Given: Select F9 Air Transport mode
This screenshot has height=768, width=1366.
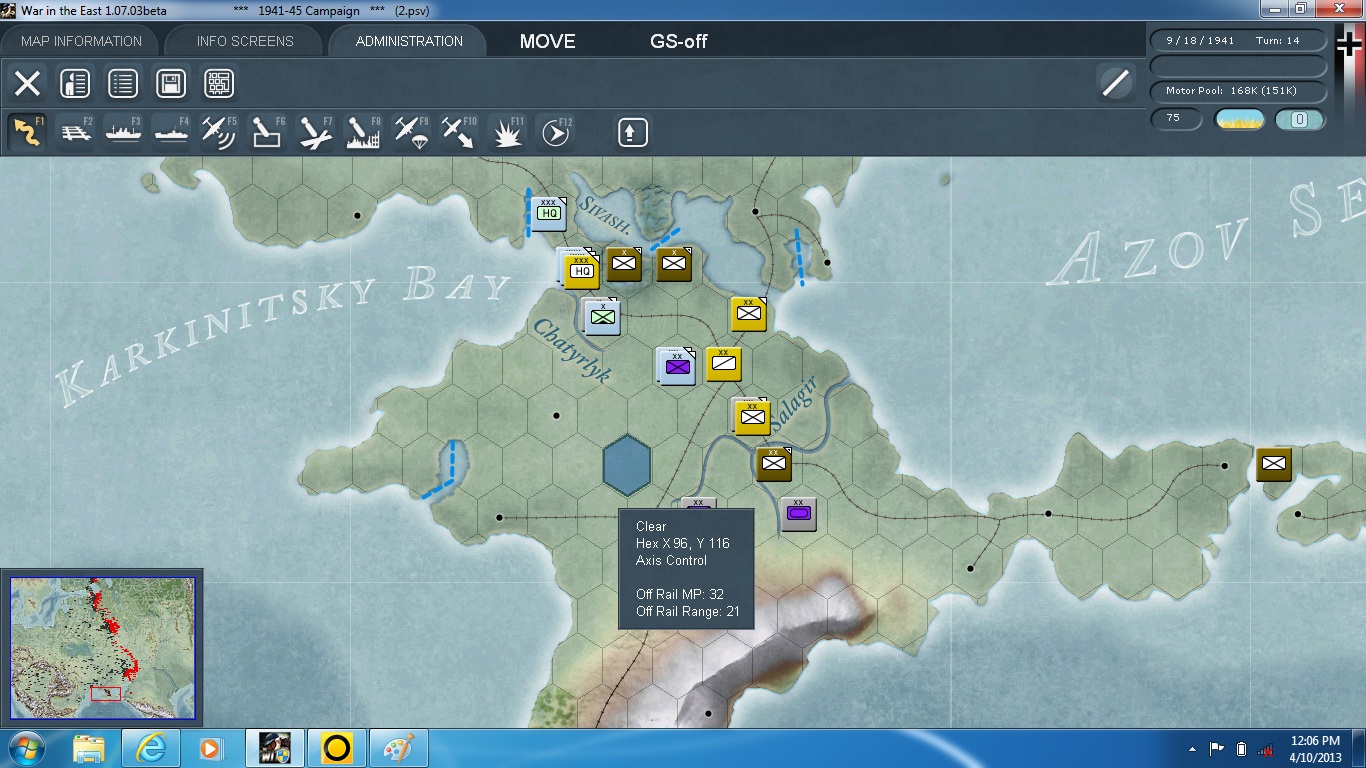Looking at the screenshot, I should coord(412,132).
